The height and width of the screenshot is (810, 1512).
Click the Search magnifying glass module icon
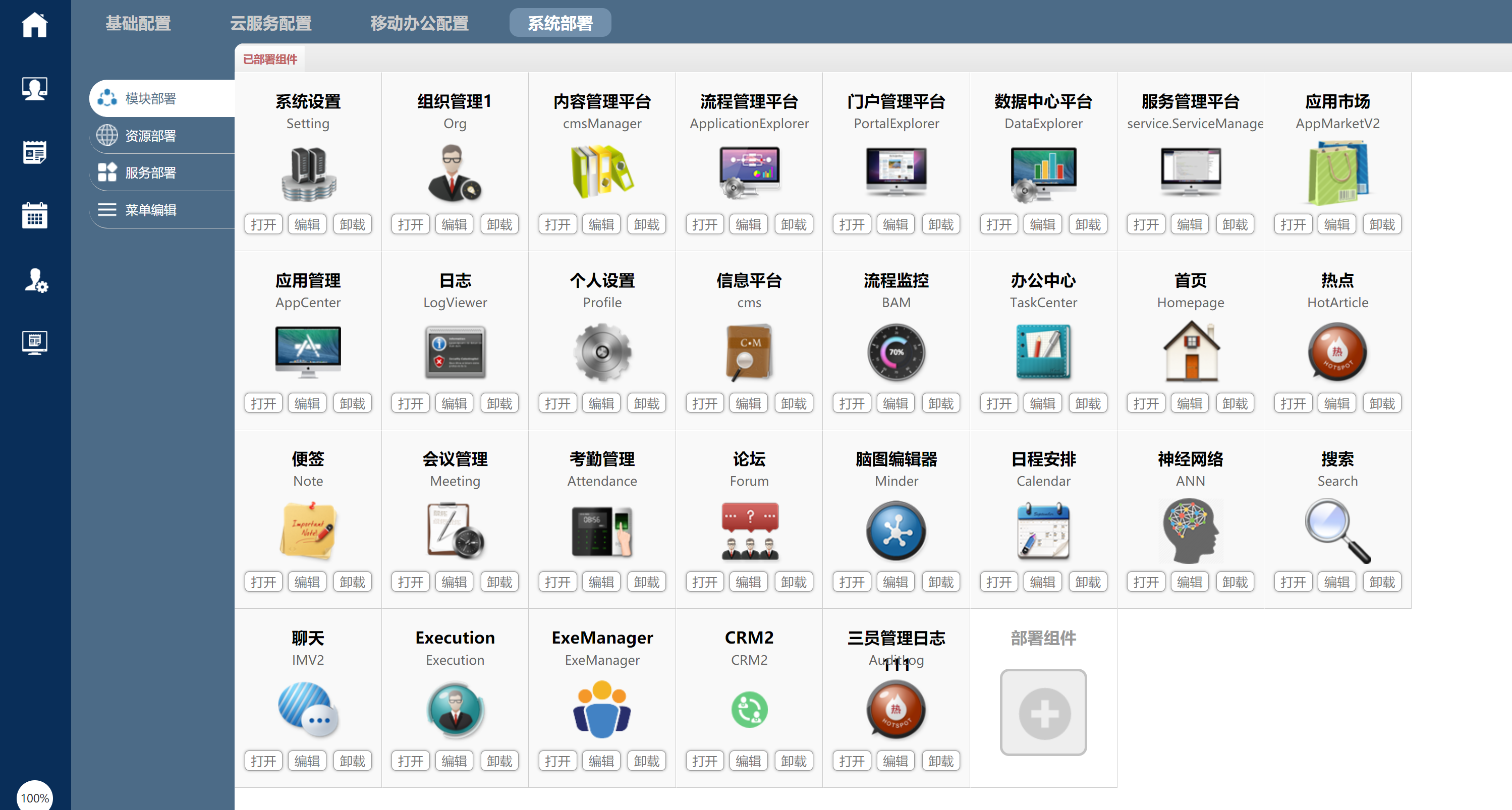[1337, 531]
